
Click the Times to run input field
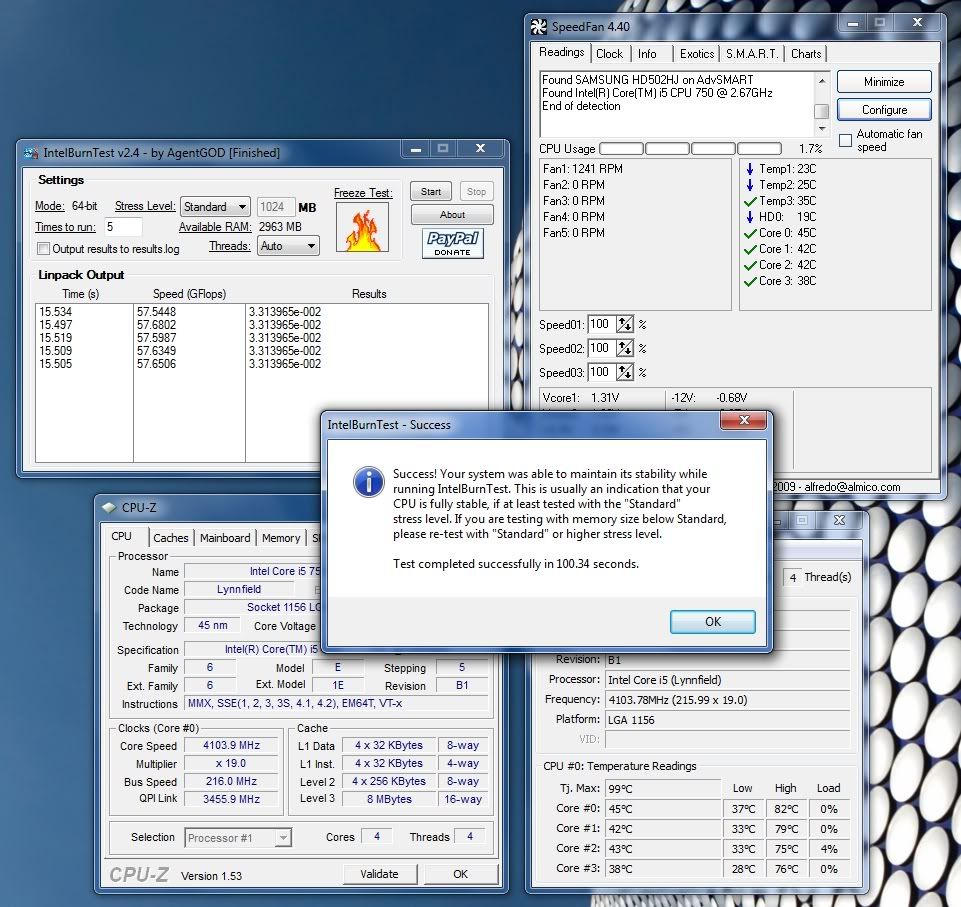(x=123, y=227)
